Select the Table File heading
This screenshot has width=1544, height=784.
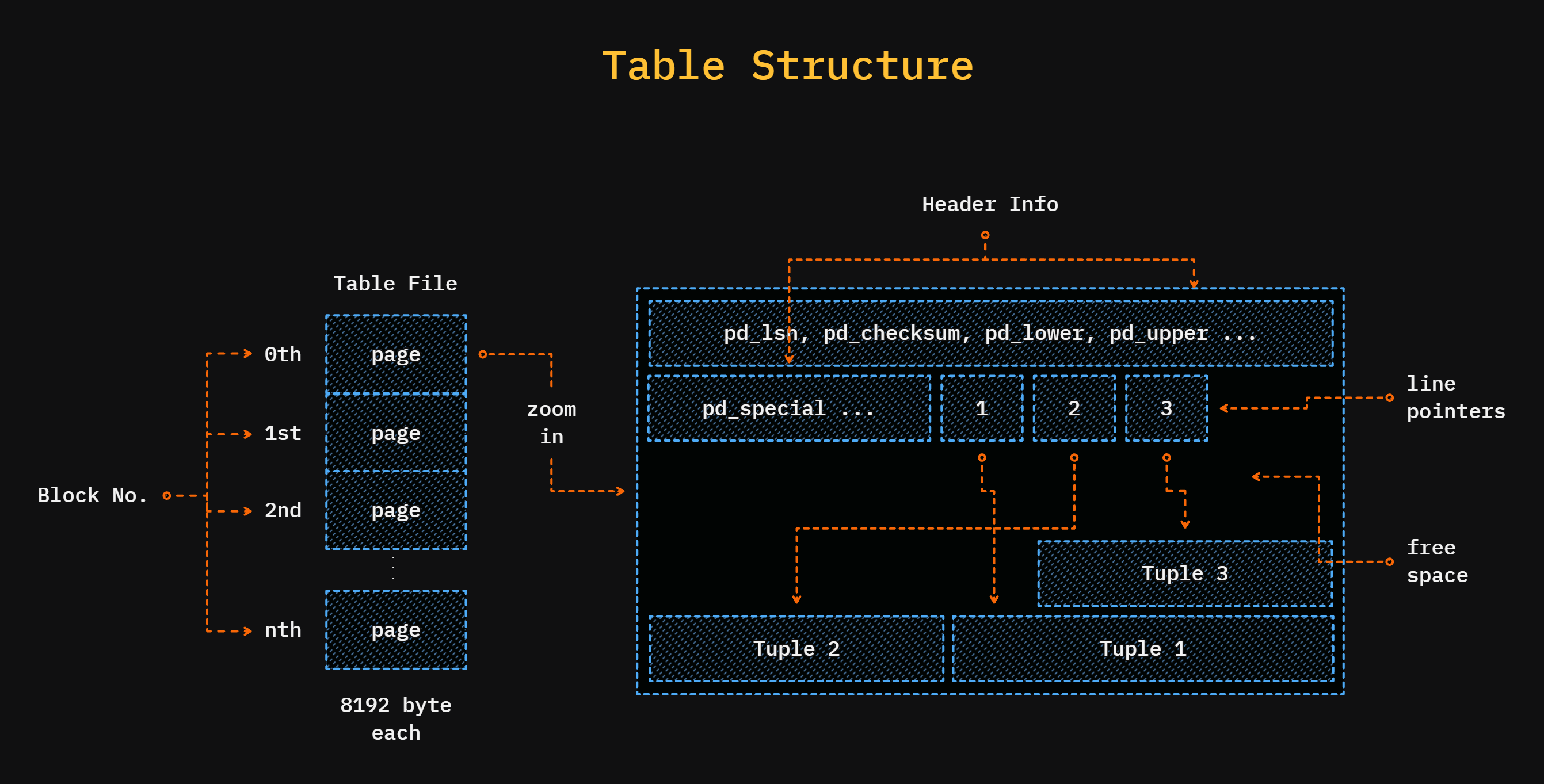click(395, 282)
